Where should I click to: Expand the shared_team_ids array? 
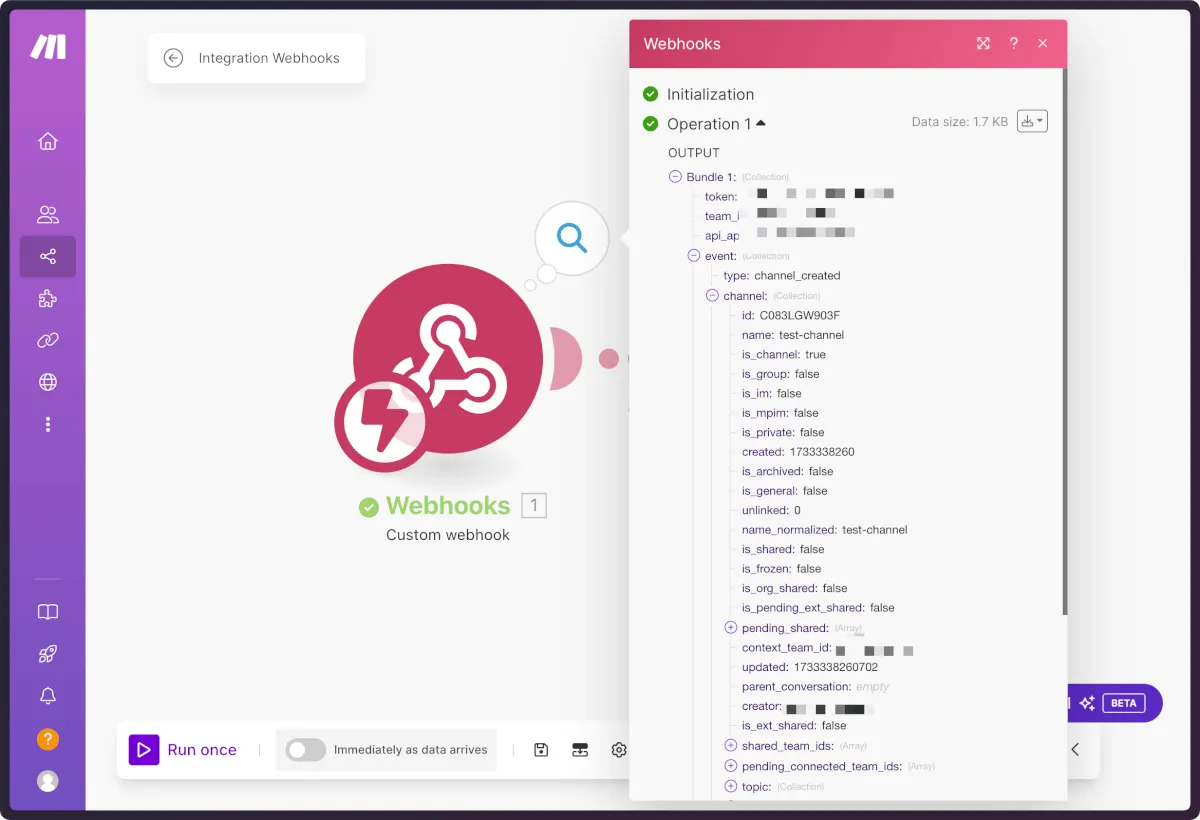click(731, 746)
